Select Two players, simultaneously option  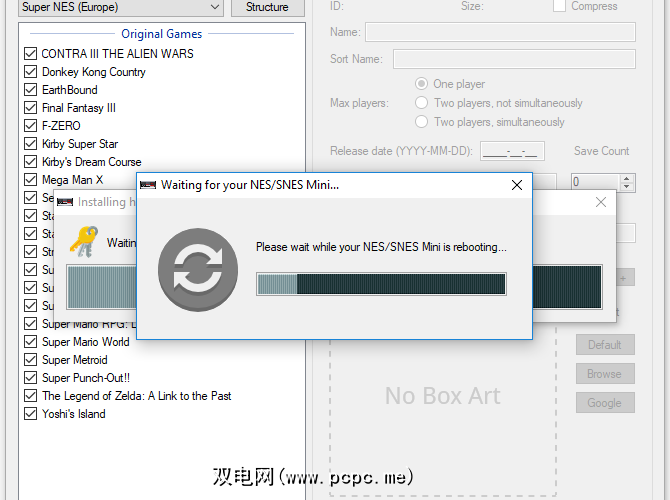(x=421, y=121)
